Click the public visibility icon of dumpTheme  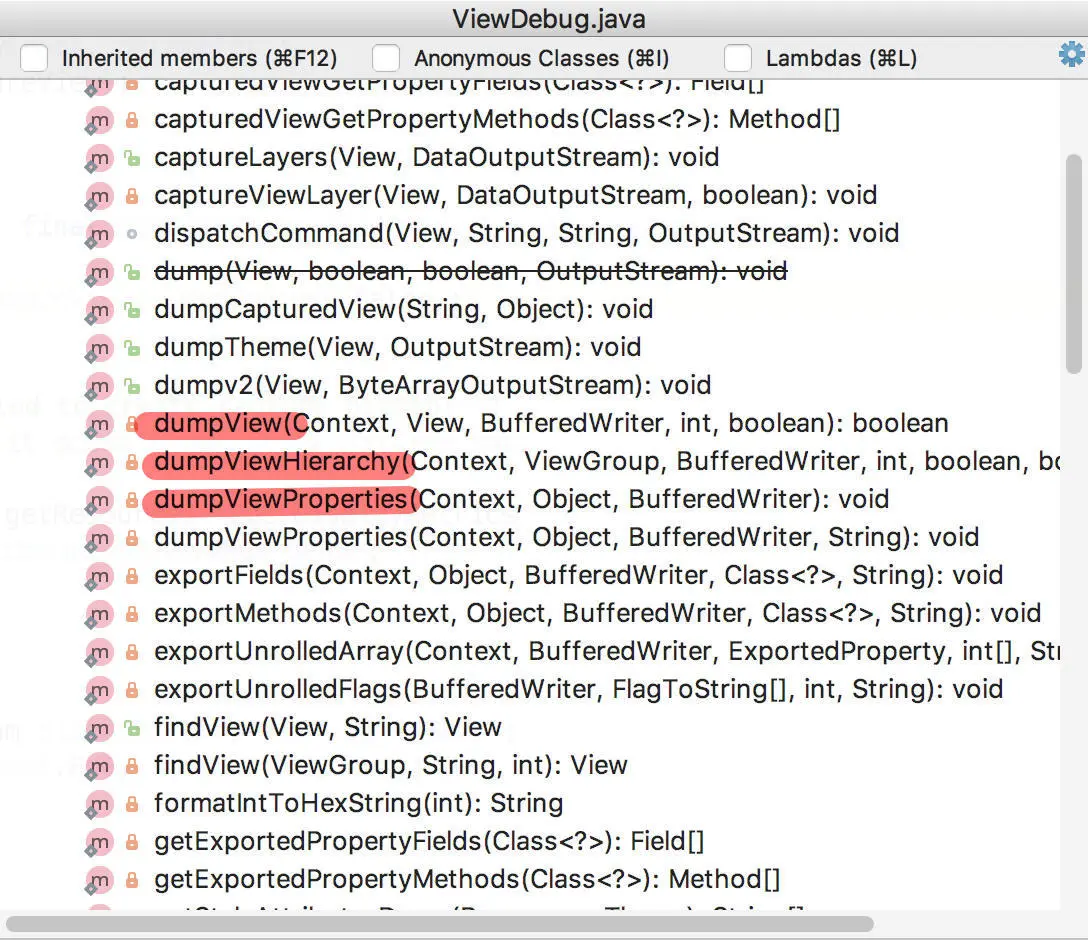[x=132, y=348]
